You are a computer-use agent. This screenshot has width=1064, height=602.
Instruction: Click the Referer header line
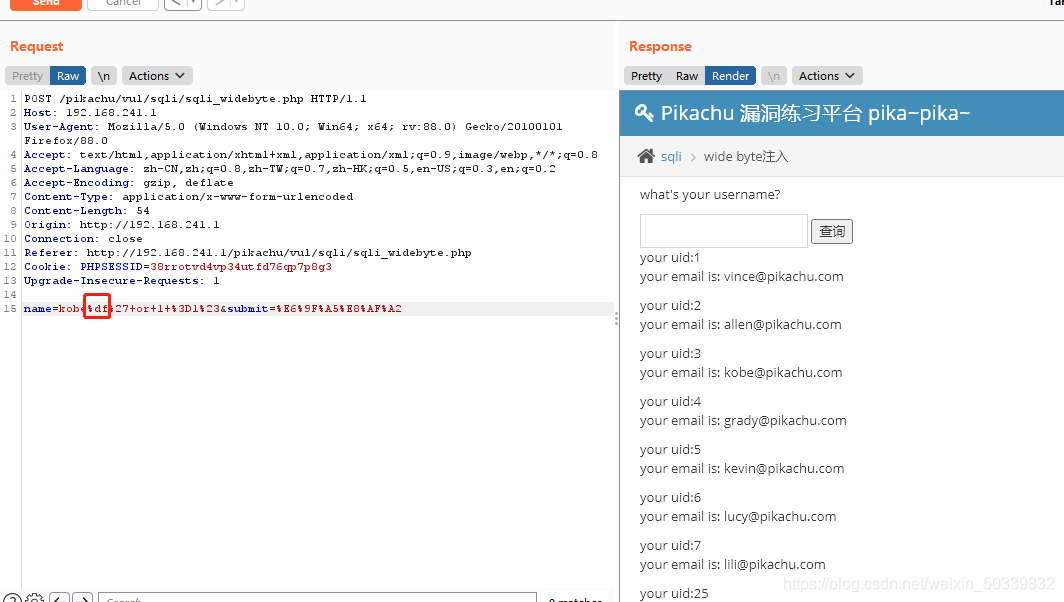[x=248, y=253]
